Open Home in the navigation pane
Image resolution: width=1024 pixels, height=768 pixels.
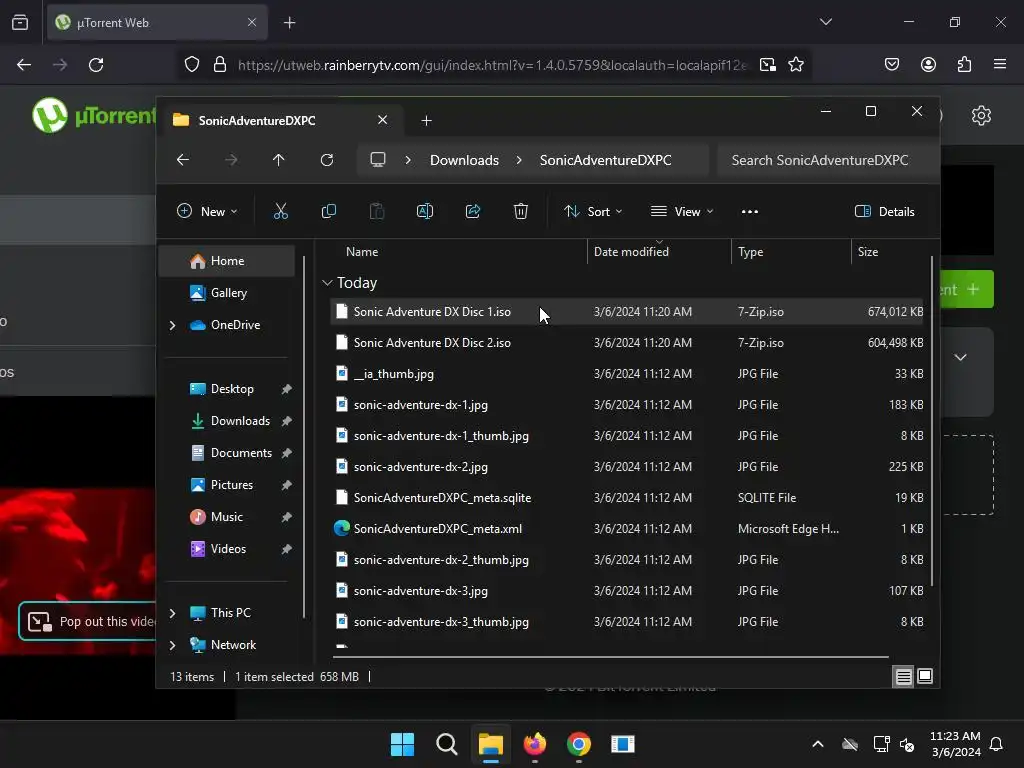click(227, 261)
